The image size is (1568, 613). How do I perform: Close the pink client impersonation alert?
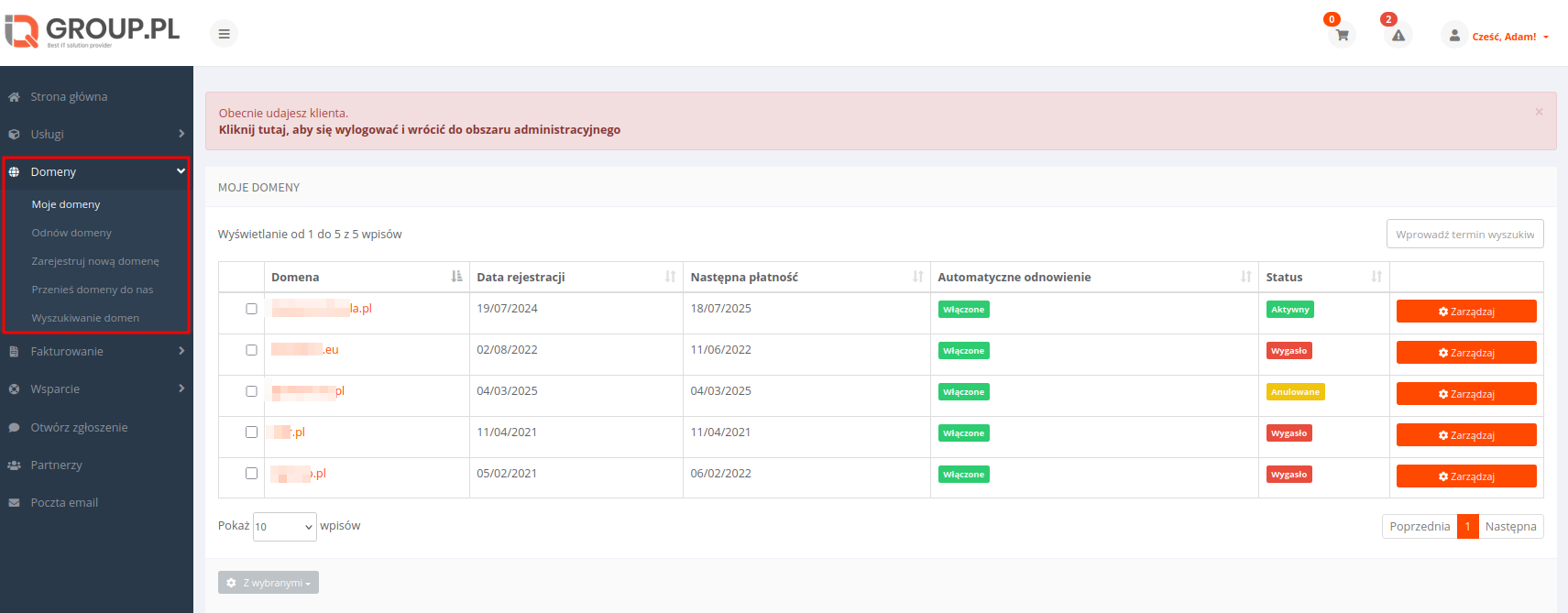1539,112
